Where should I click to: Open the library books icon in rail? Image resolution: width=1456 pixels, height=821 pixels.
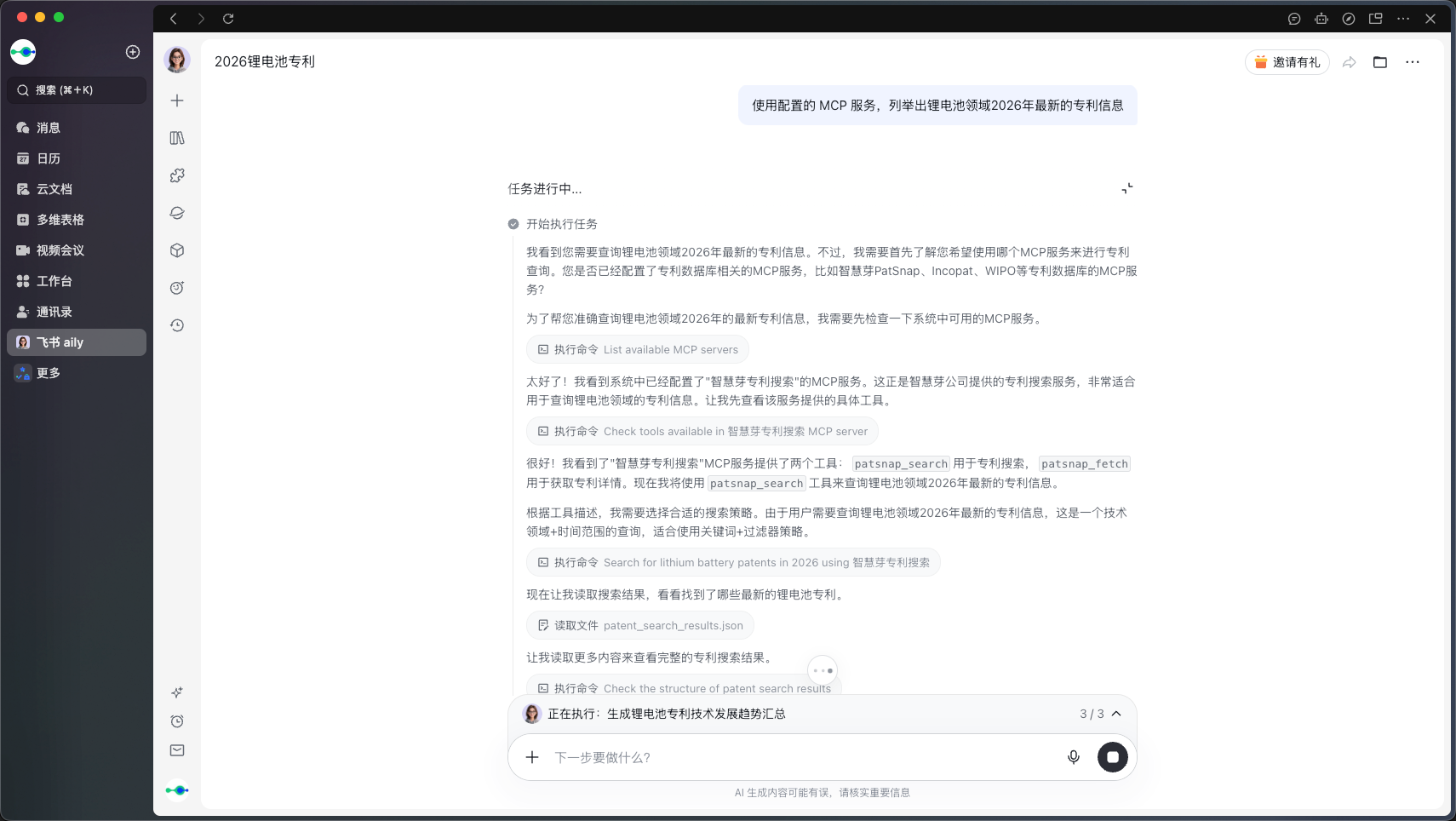pyautogui.click(x=177, y=138)
